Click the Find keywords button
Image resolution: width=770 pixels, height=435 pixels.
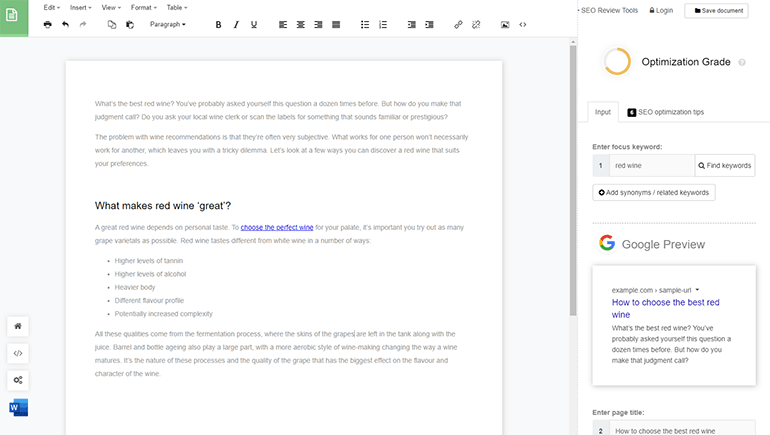724,165
